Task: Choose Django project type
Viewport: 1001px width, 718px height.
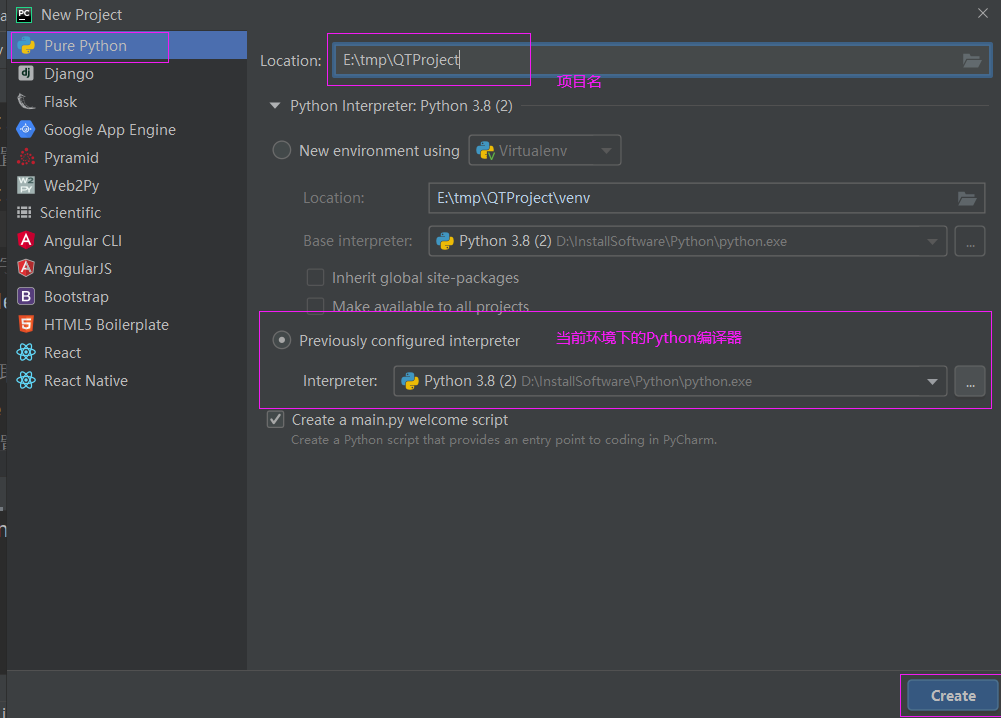Action: [127, 74]
